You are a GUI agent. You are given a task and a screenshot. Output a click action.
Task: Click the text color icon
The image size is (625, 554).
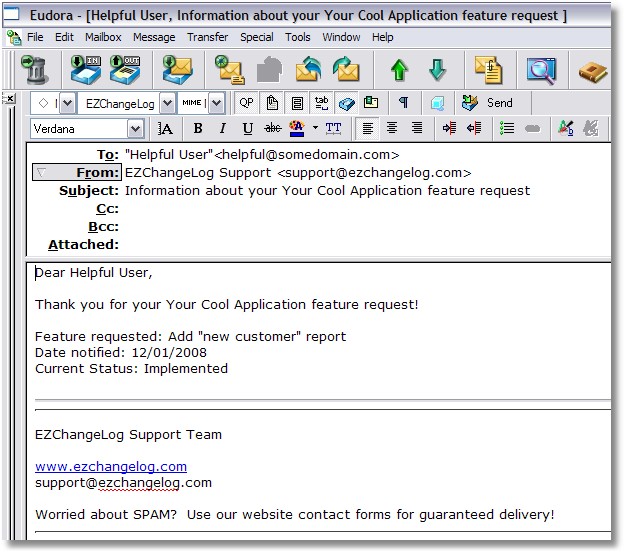coord(297,128)
